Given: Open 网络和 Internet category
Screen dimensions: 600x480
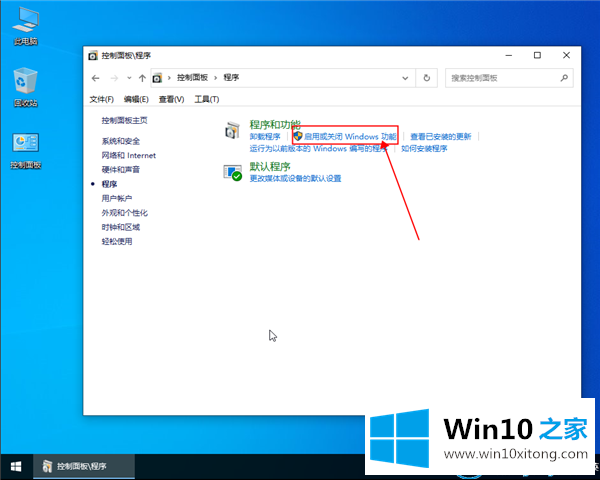Looking at the screenshot, I should pos(129,155).
